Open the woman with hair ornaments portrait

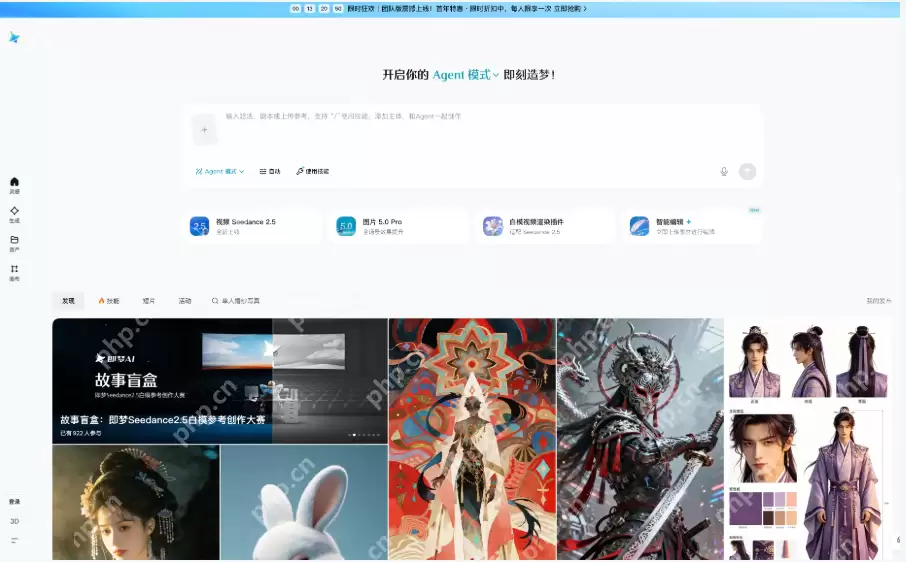click(x=136, y=503)
